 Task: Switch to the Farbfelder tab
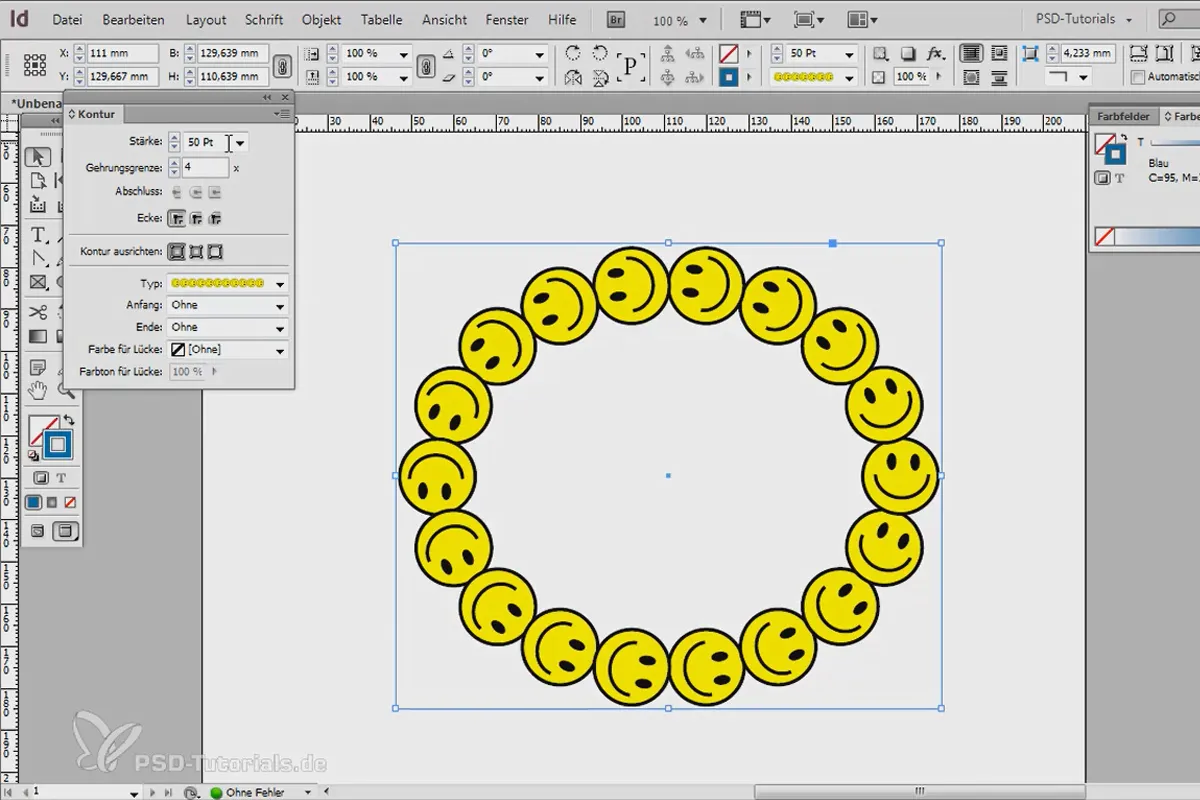[x=1123, y=117]
